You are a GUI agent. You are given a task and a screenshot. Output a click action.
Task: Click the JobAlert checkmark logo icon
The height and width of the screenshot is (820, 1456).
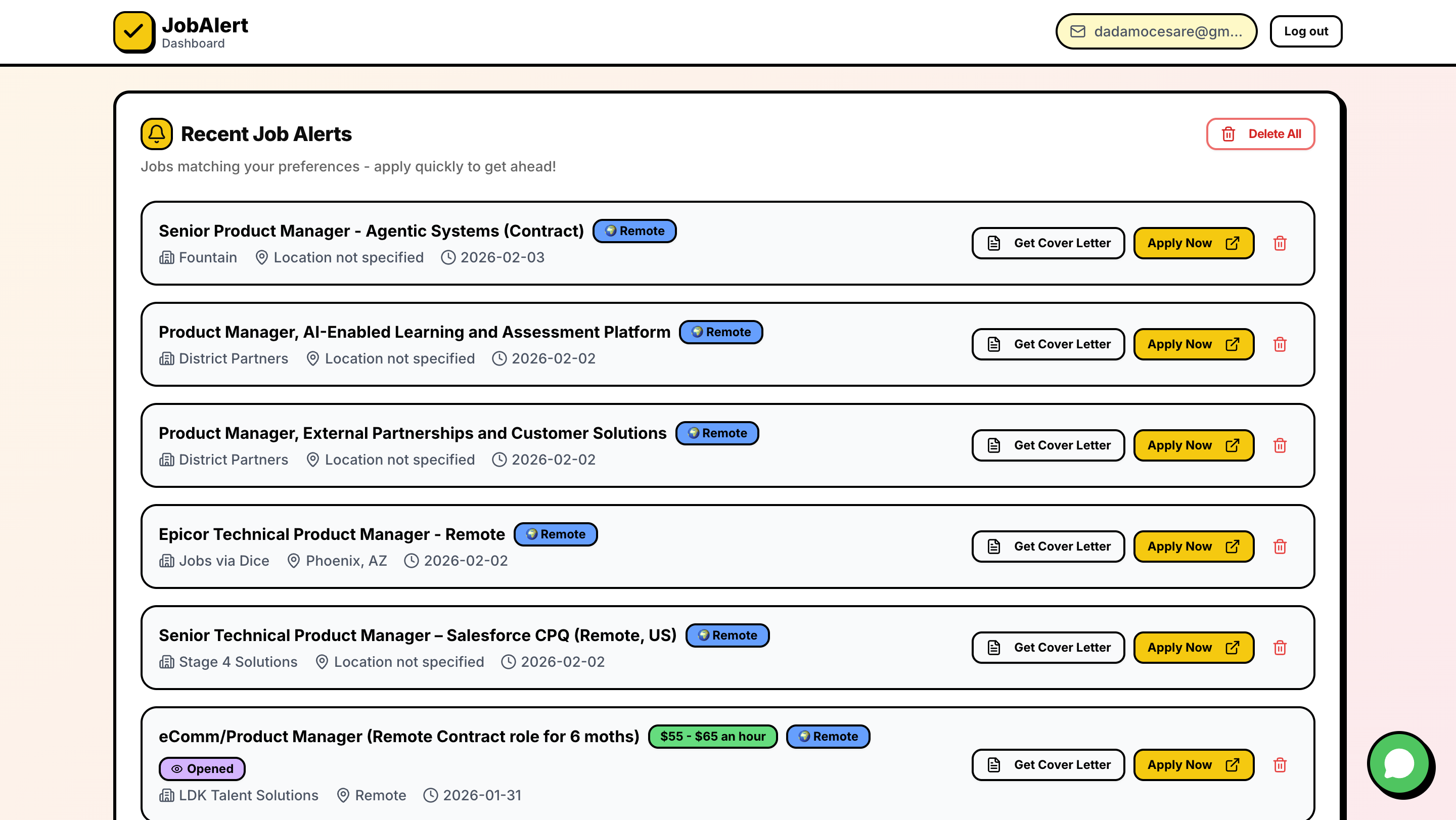tap(134, 32)
